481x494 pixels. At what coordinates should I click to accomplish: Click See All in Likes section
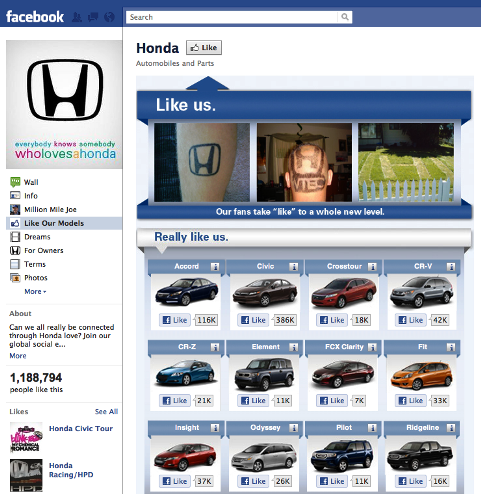pos(106,412)
